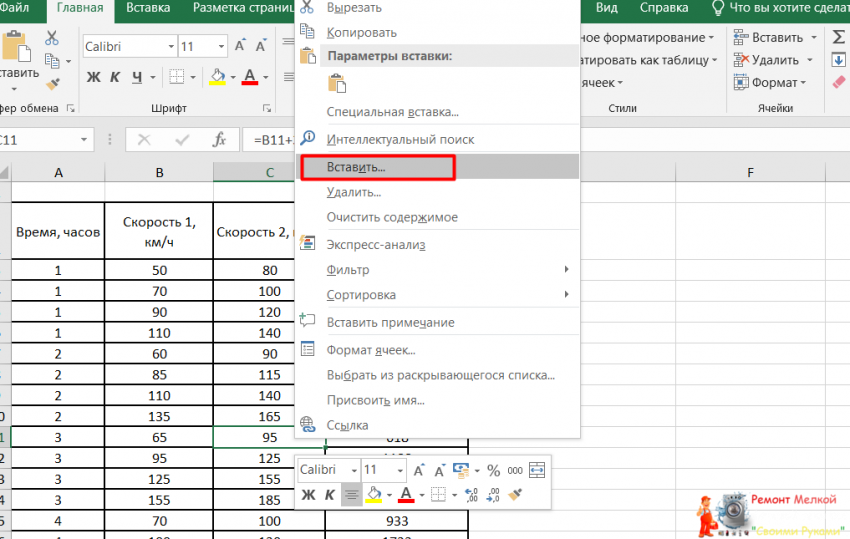Viewport: 850px width, 539px height.
Task: Click the paste option clipboard icon in context menu
Action: point(336,84)
